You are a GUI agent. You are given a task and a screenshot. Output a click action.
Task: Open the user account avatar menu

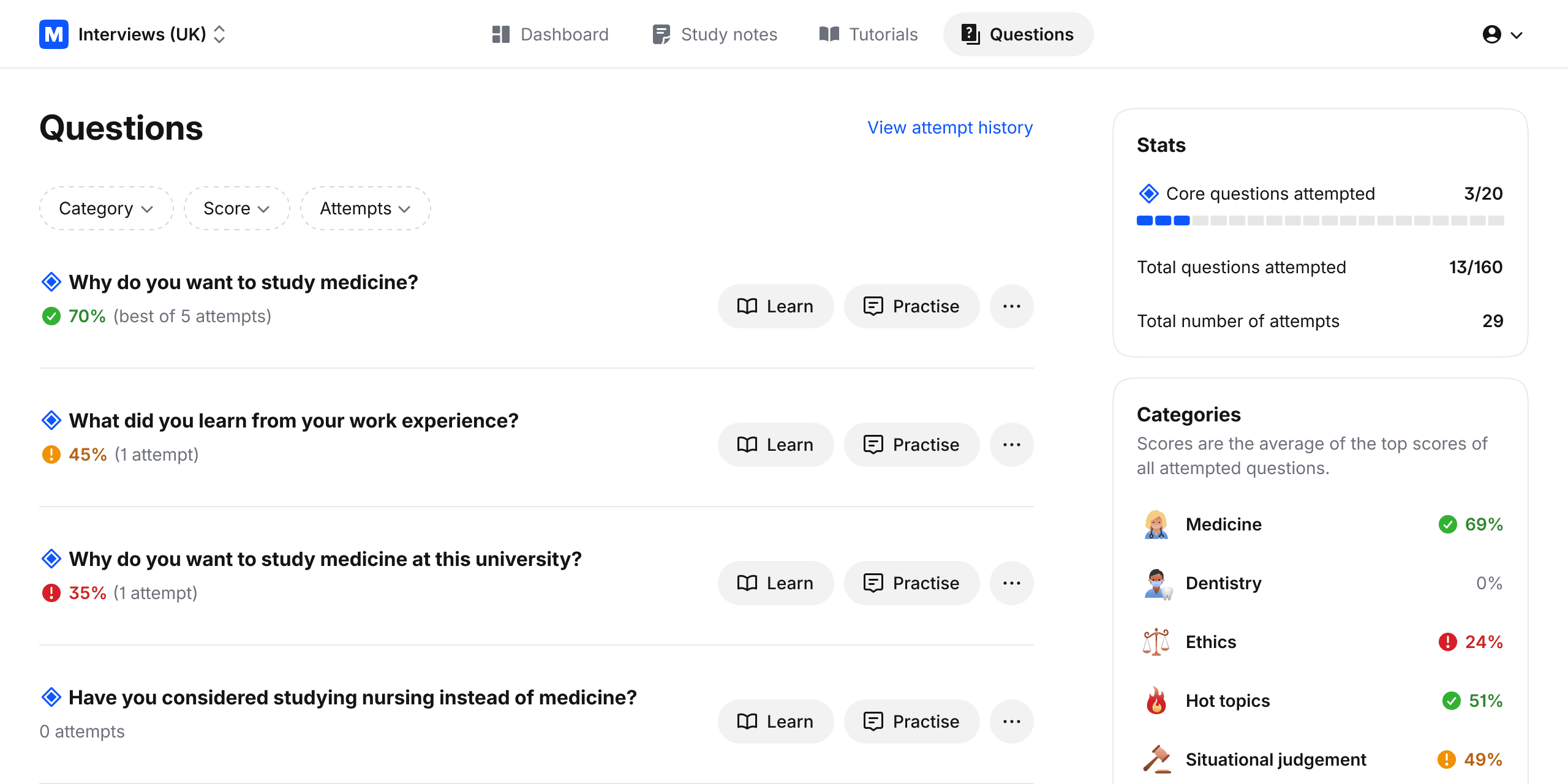click(x=1501, y=34)
